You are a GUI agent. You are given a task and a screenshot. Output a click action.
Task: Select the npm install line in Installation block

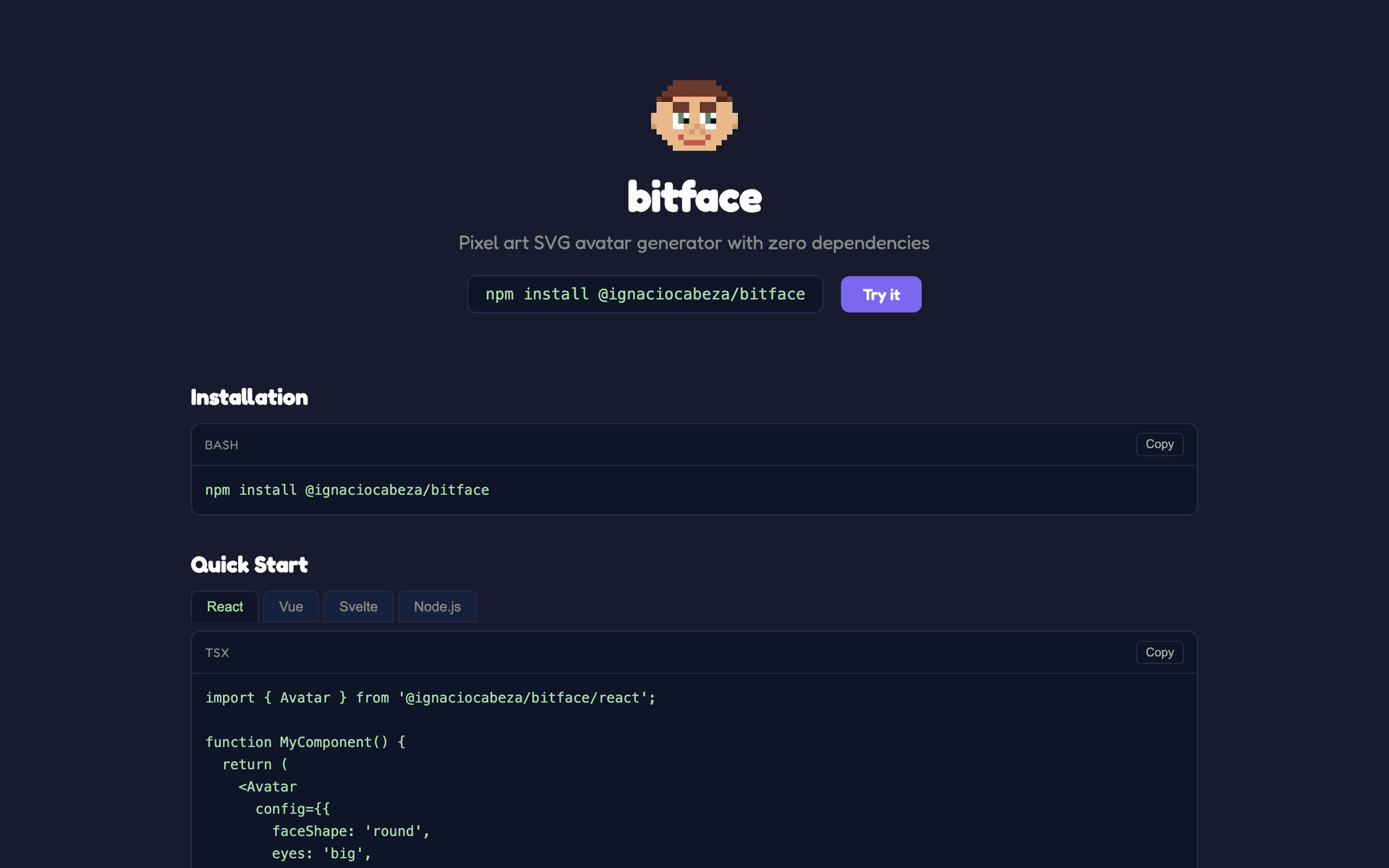click(x=347, y=490)
